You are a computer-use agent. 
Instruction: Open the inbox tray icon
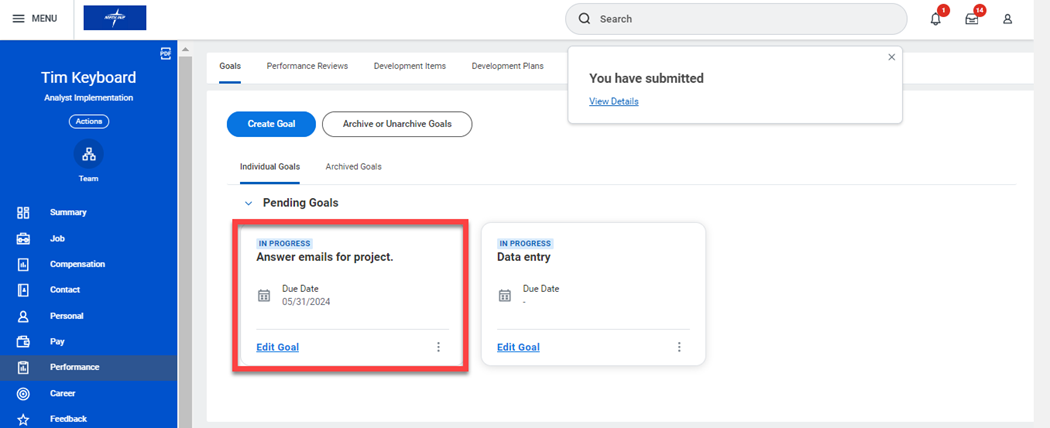(x=971, y=19)
